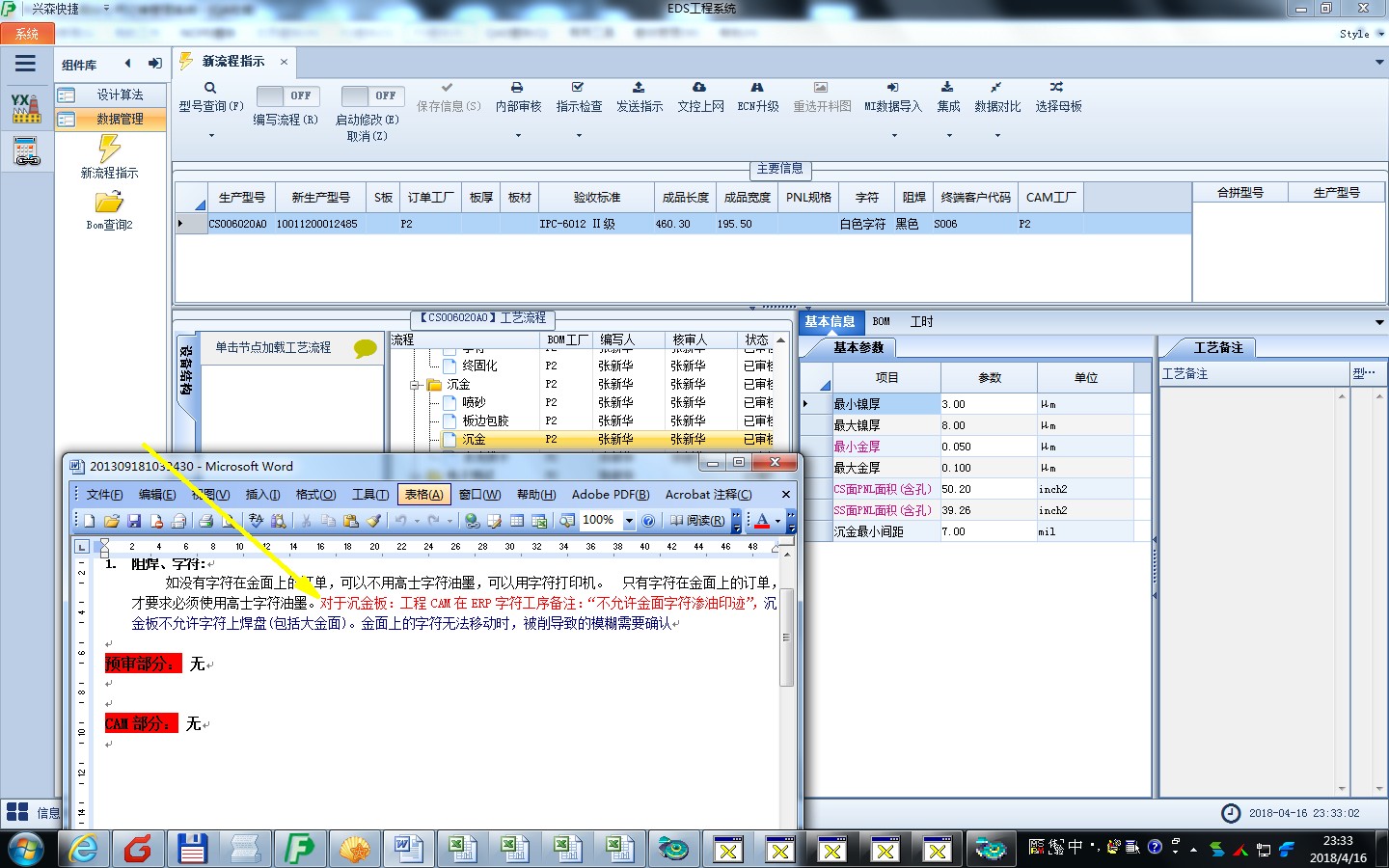
Task: Click the 内部审核 printer icon
Action: pos(517,88)
